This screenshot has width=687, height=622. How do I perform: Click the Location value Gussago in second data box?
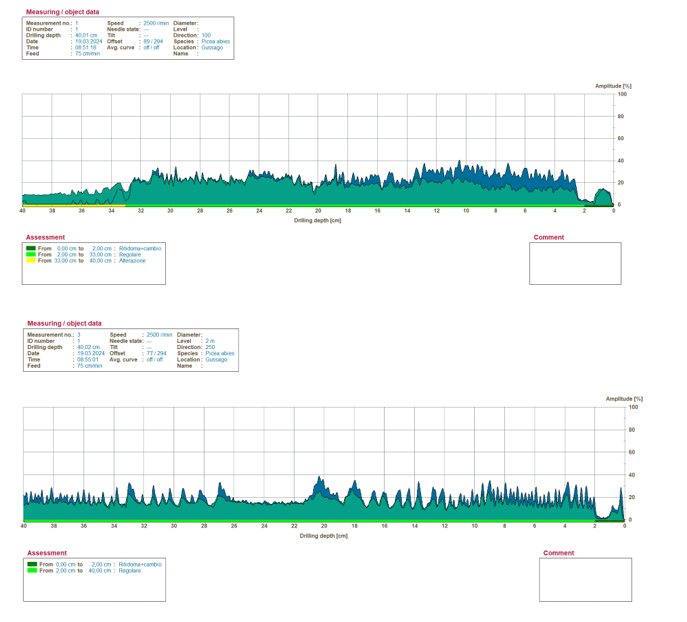tap(216, 360)
